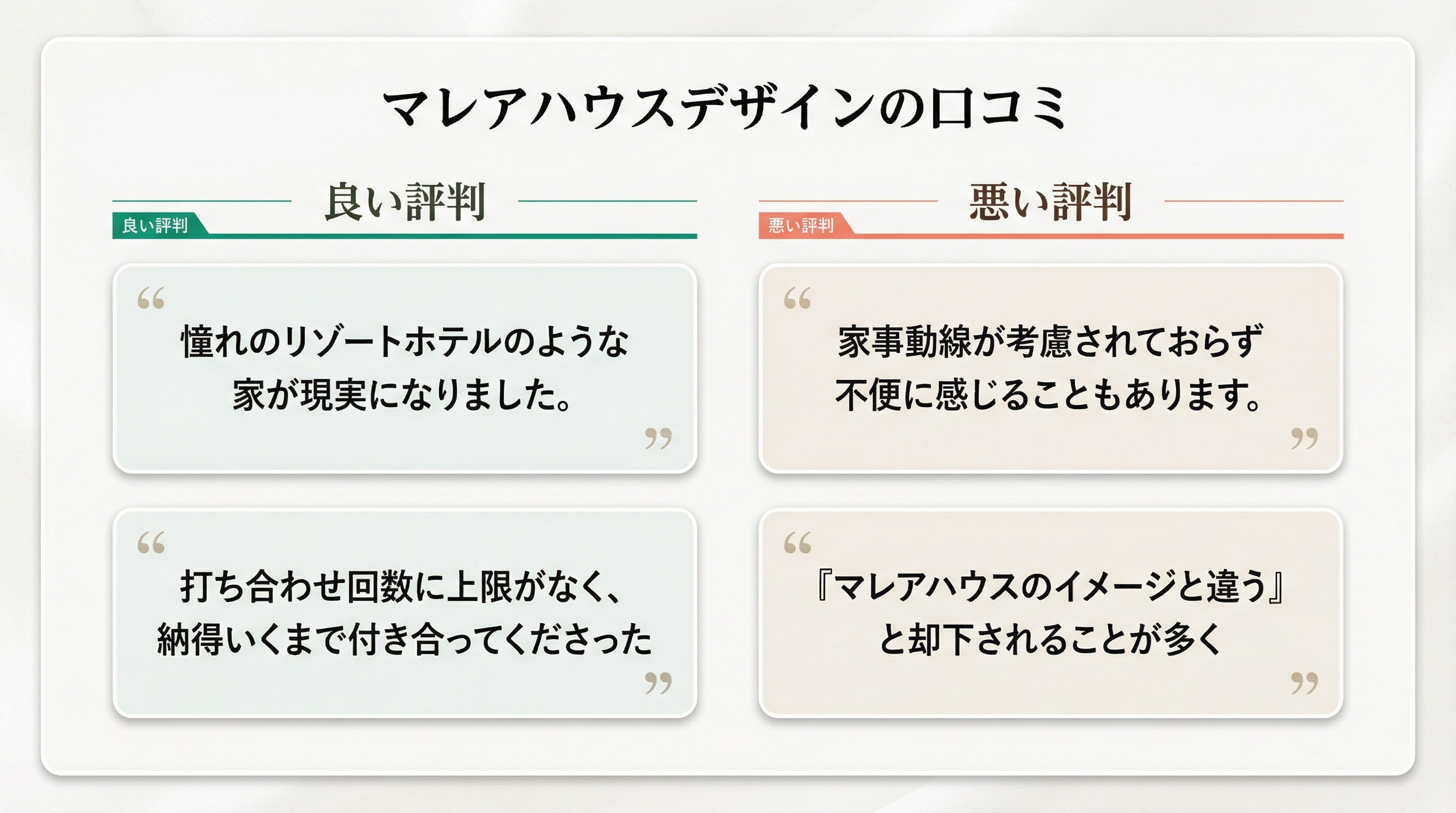The width and height of the screenshot is (1456, 813).
Task: Select the small green 良い評判 tab label
Action: [x=155, y=225]
